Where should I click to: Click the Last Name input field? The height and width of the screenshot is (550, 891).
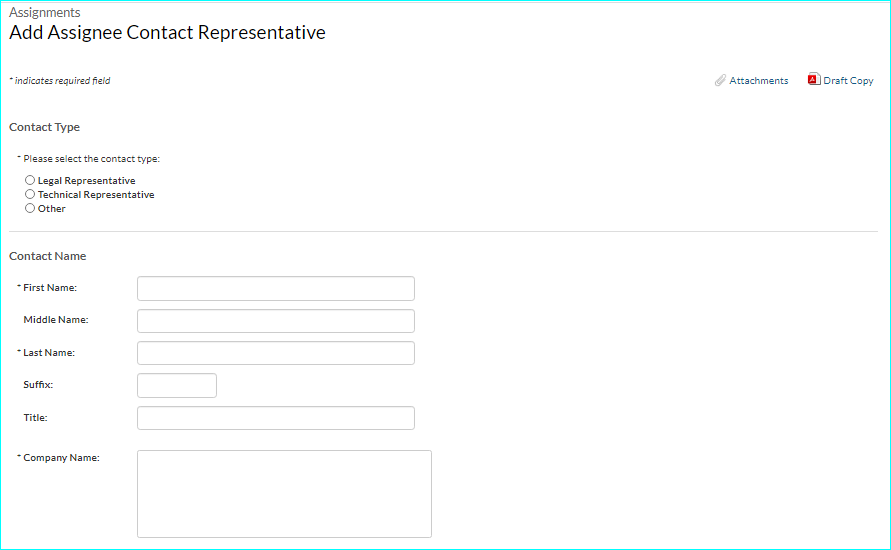[x=275, y=353]
